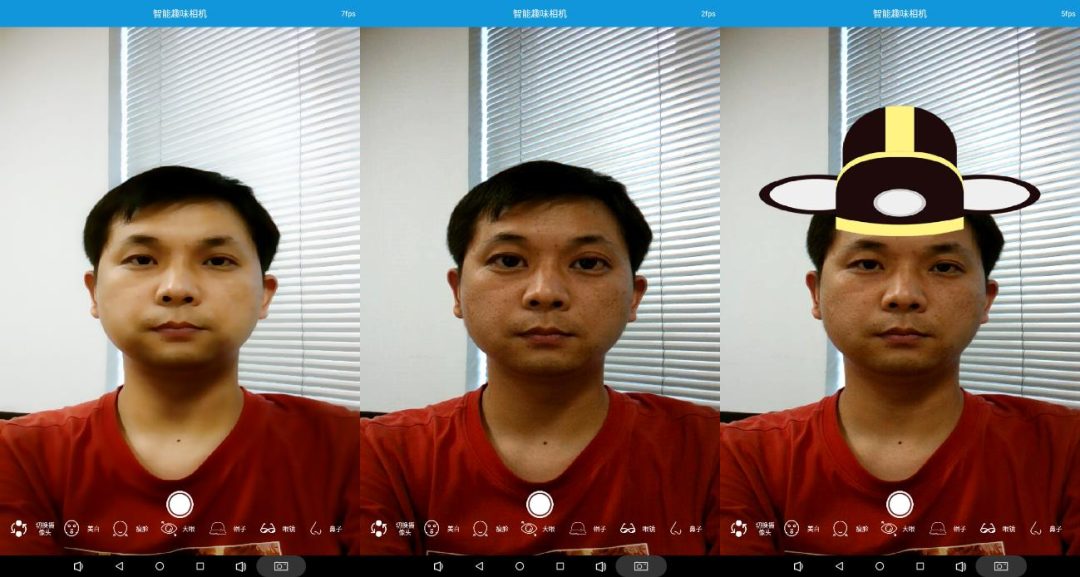Tap the shutter button in the 5fps screen
The height and width of the screenshot is (577, 1080).
pos(900,504)
